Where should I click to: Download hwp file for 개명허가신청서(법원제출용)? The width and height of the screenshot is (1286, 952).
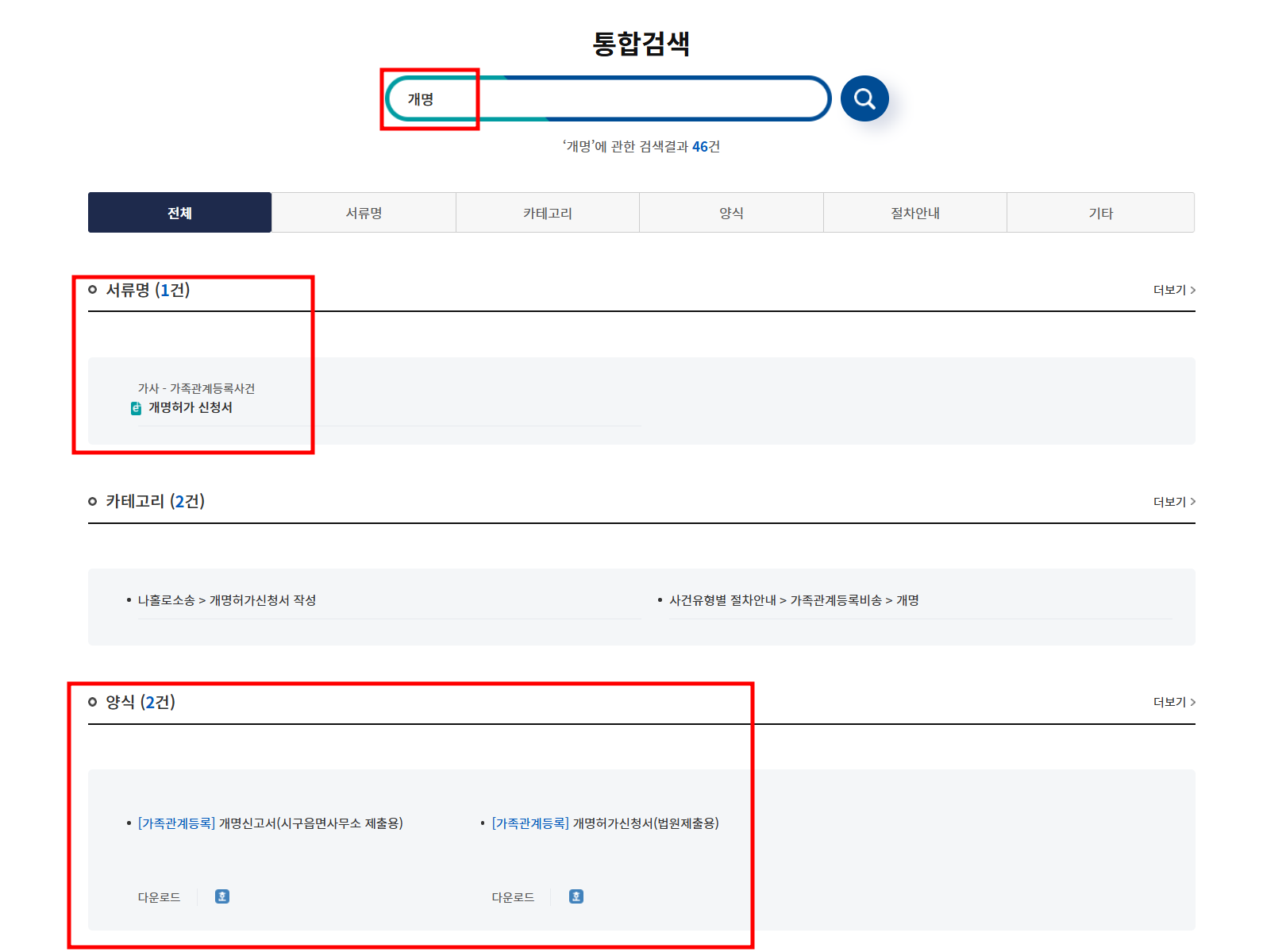[576, 896]
